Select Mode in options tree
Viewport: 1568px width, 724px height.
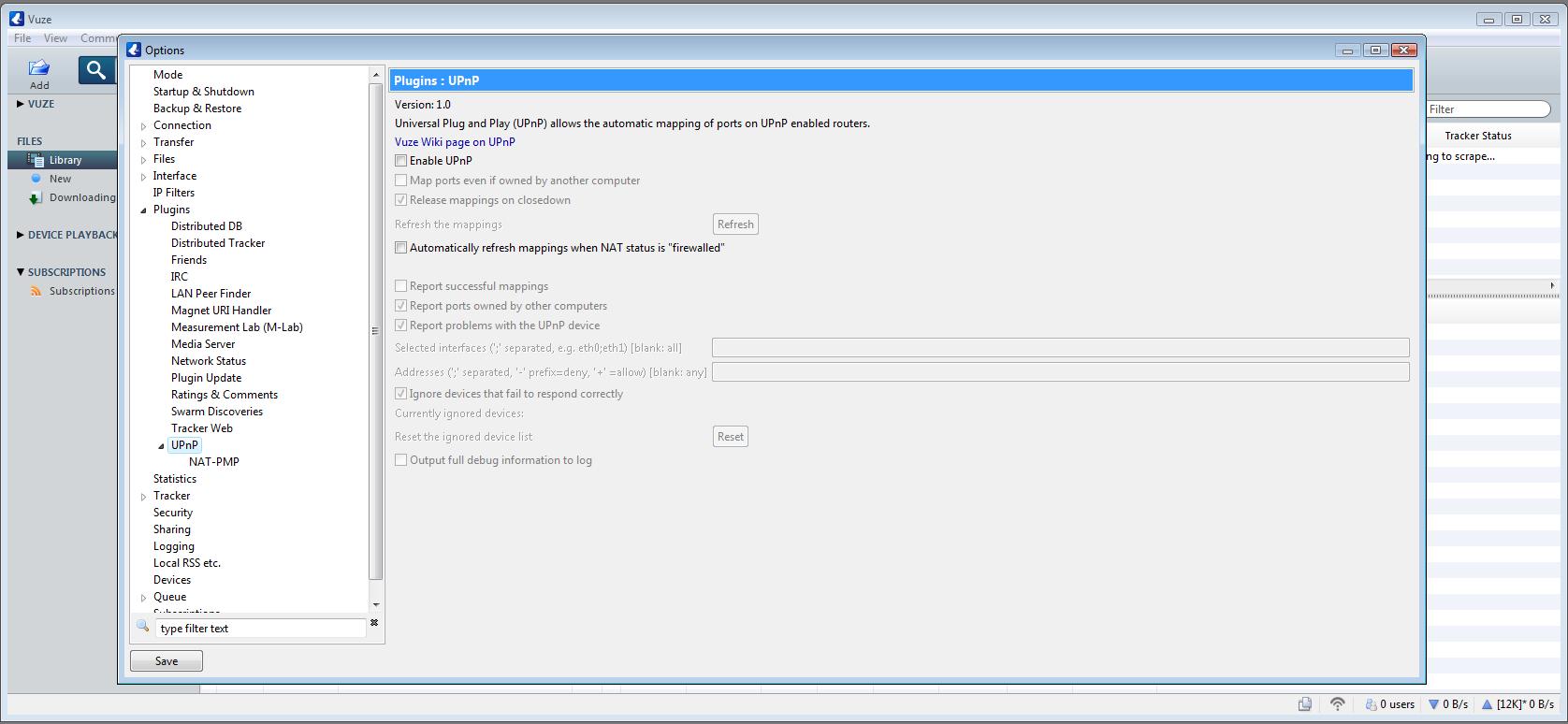click(x=168, y=75)
